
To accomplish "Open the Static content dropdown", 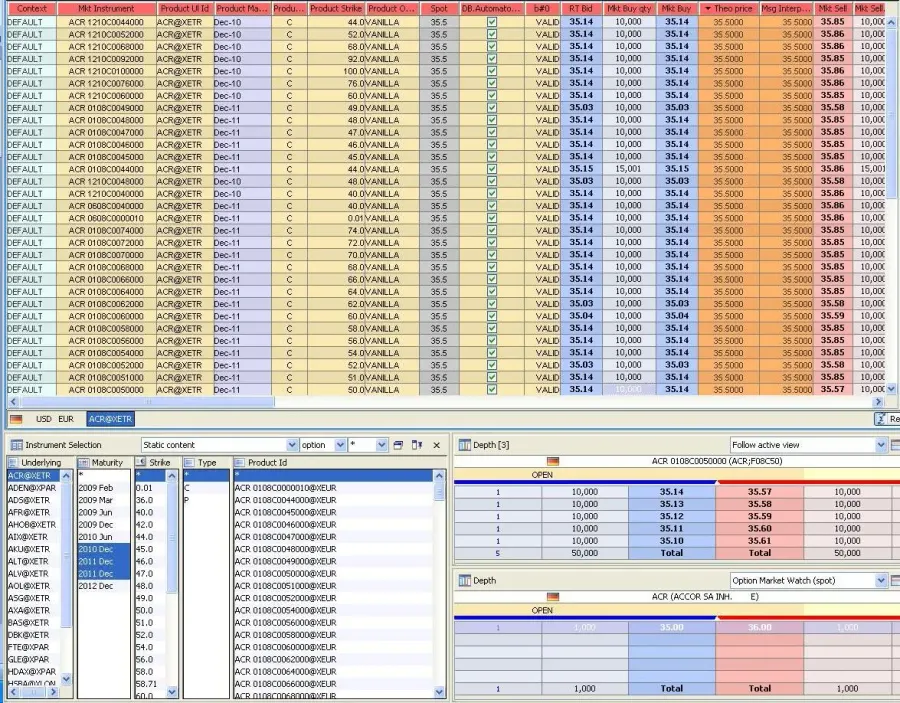I will pos(292,445).
